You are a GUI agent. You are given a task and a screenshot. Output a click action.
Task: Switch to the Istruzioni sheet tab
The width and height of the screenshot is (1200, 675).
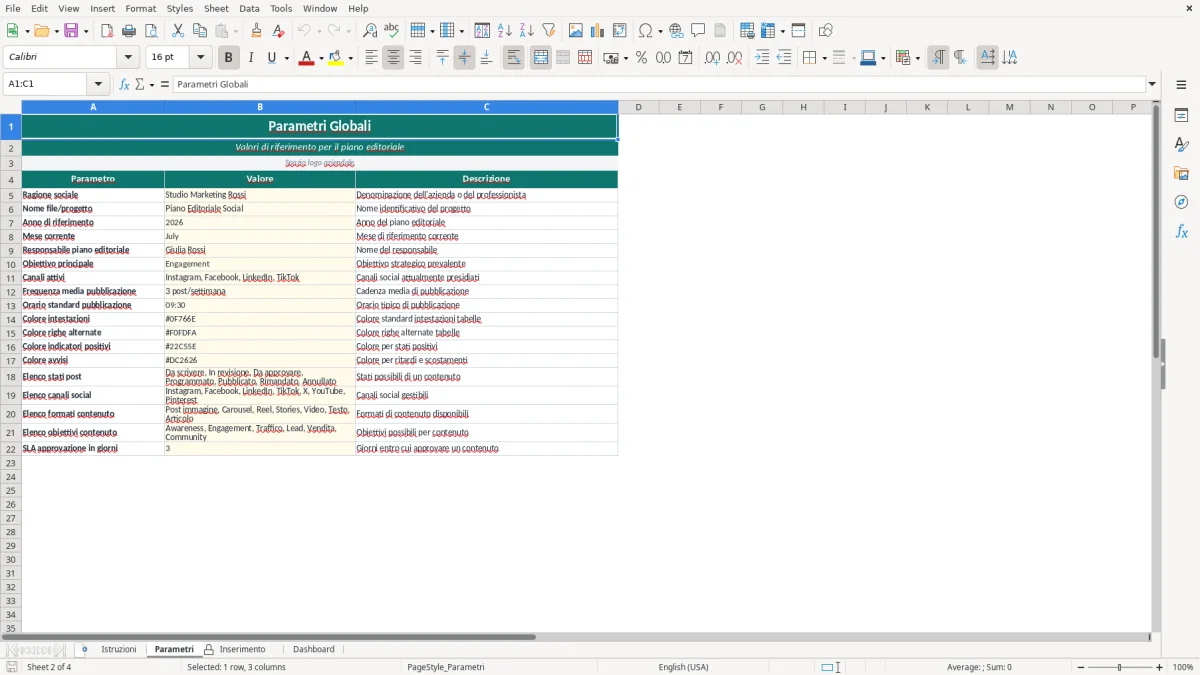click(x=118, y=649)
